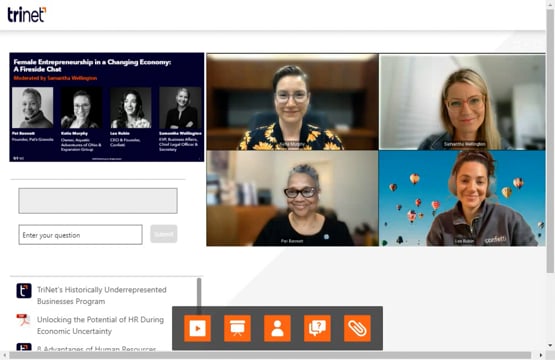Click the Submit question button
Screen dimensions: 555x360
[164, 234]
